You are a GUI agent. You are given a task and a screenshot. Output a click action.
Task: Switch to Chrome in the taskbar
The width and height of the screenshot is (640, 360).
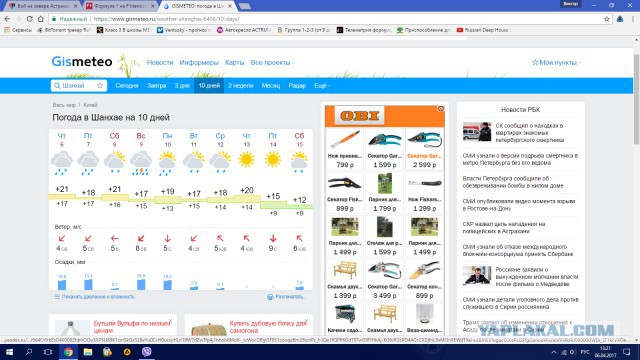(68, 352)
